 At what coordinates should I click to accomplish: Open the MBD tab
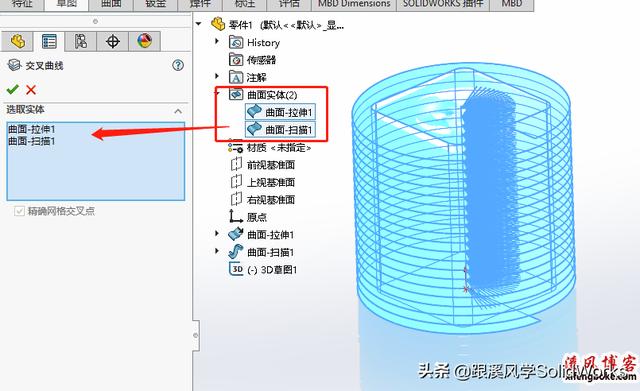point(511,4)
